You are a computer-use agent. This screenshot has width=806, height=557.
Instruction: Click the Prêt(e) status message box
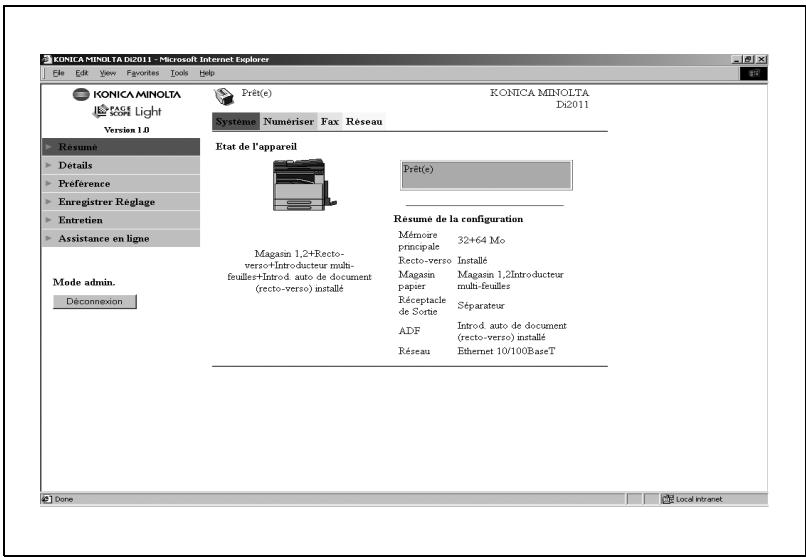click(486, 175)
